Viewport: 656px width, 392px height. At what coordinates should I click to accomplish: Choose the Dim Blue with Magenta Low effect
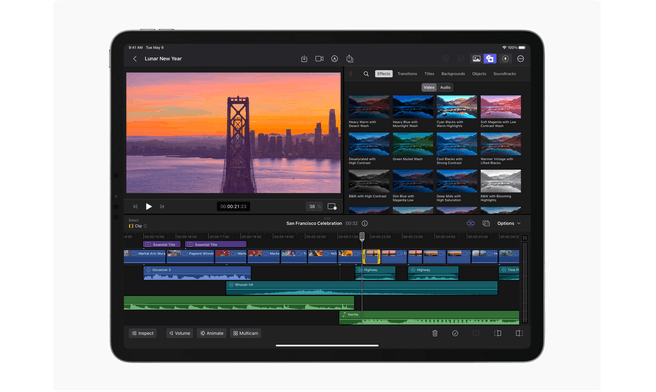click(413, 185)
